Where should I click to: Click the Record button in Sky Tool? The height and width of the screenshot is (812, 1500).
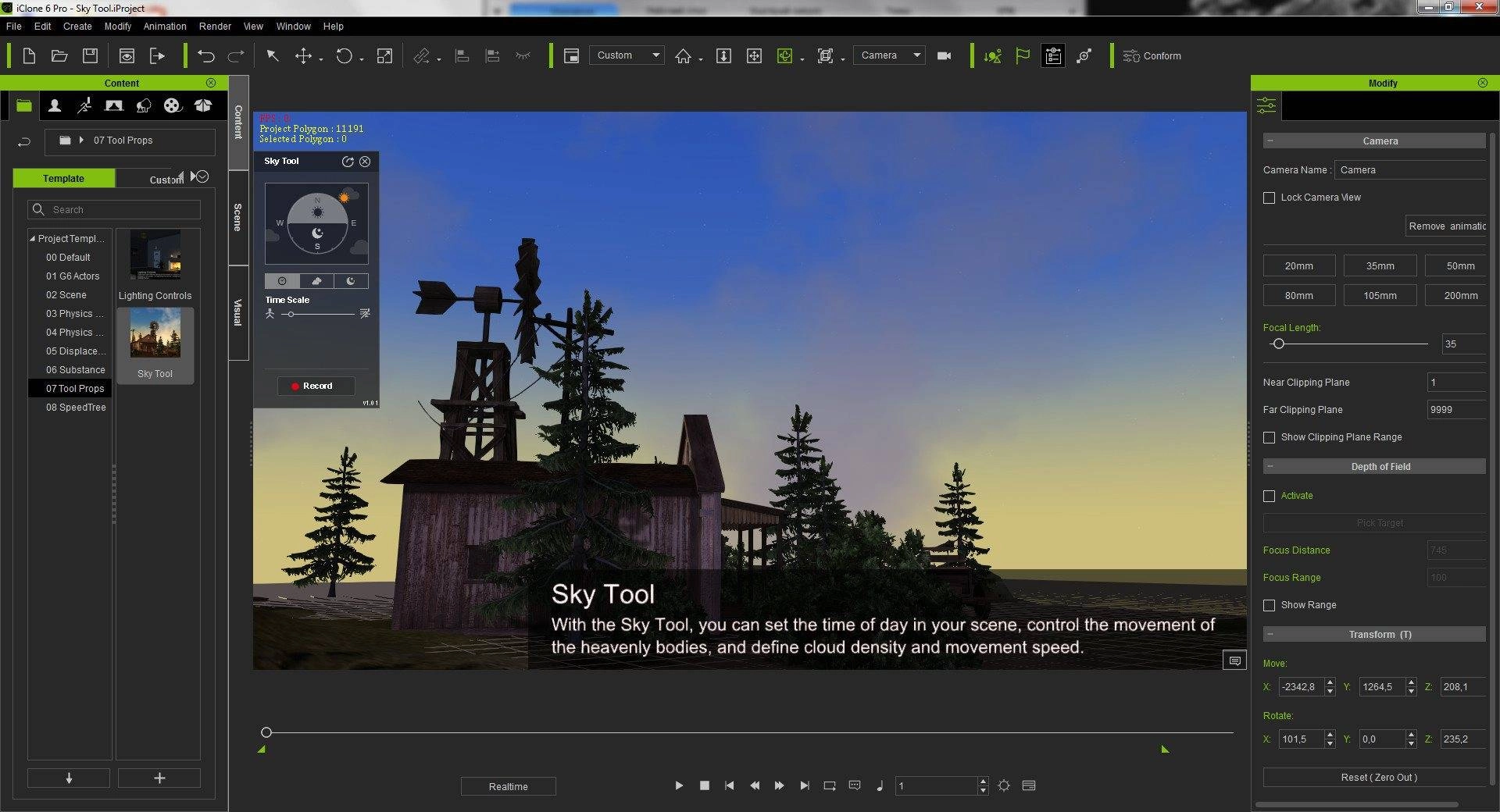[x=316, y=386]
